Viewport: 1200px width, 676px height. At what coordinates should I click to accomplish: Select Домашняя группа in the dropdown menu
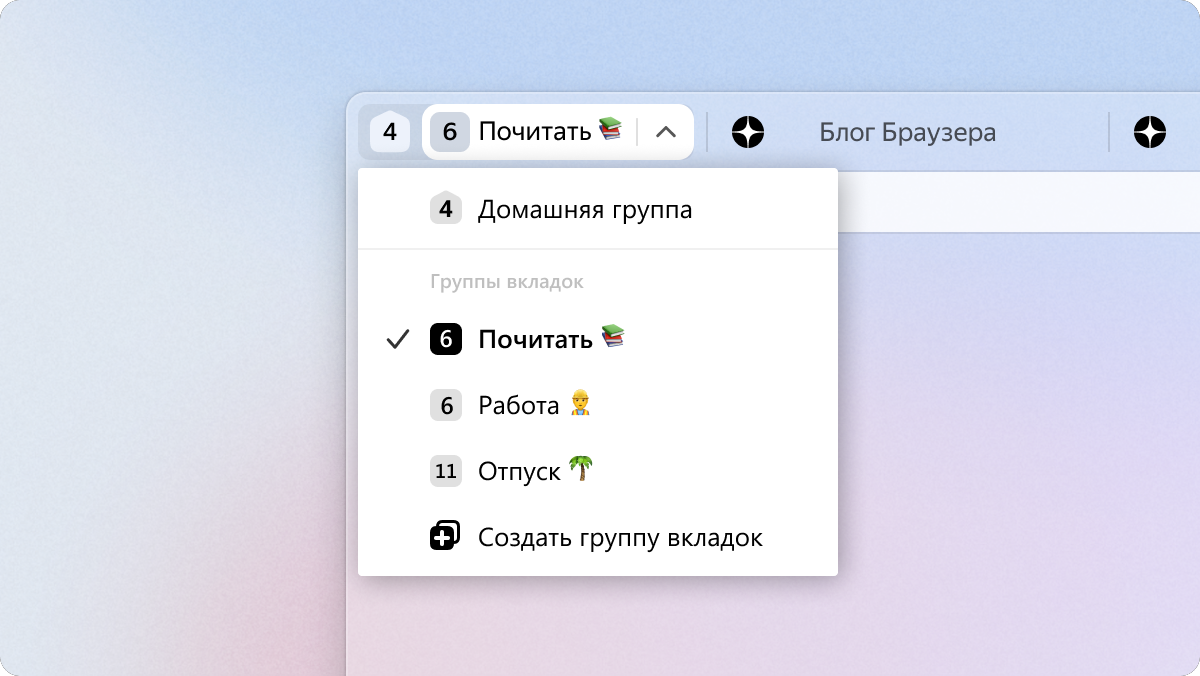pos(598,210)
